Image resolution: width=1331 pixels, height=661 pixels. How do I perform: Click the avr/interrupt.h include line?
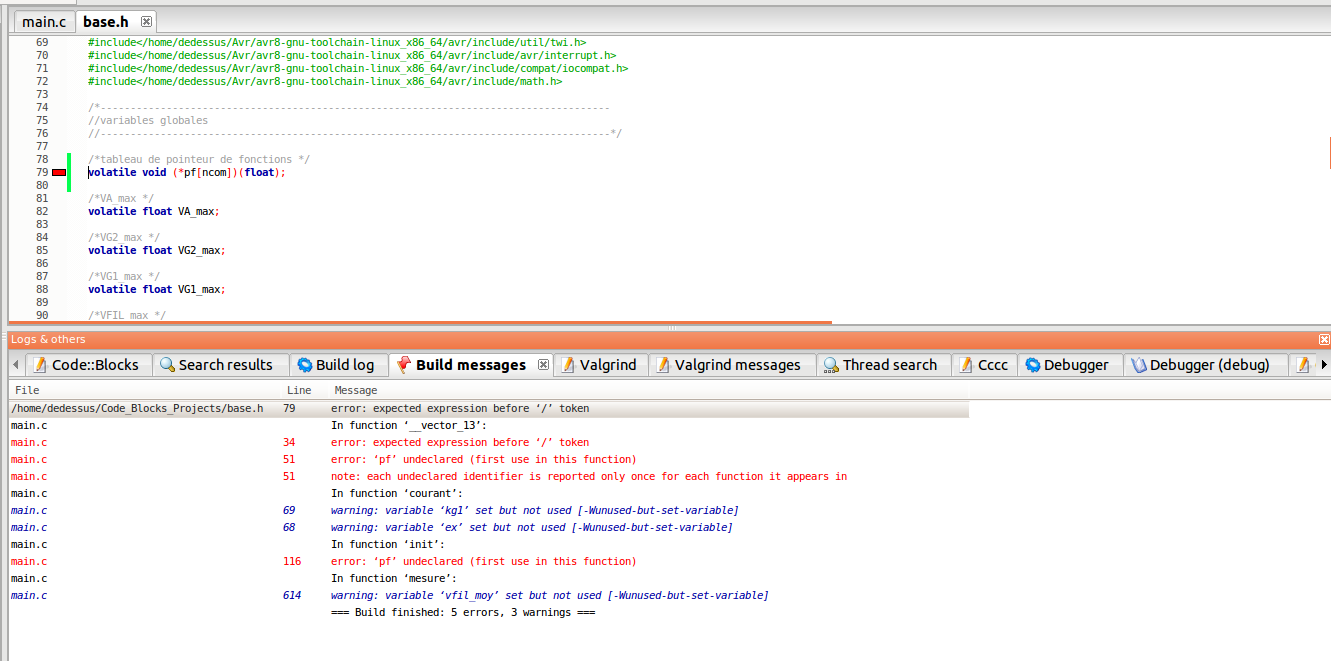point(352,56)
